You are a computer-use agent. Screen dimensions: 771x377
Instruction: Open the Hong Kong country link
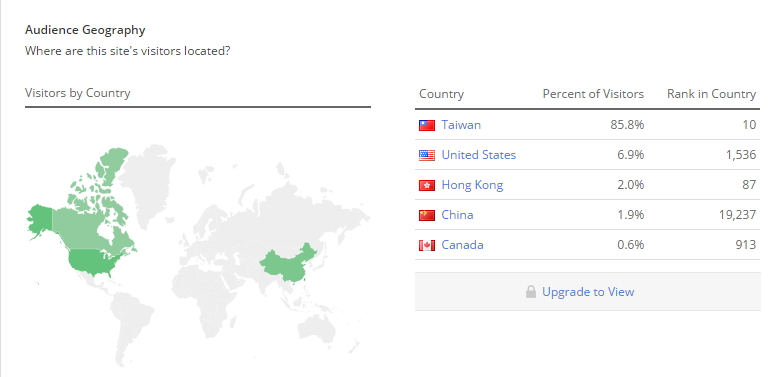pos(472,185)
